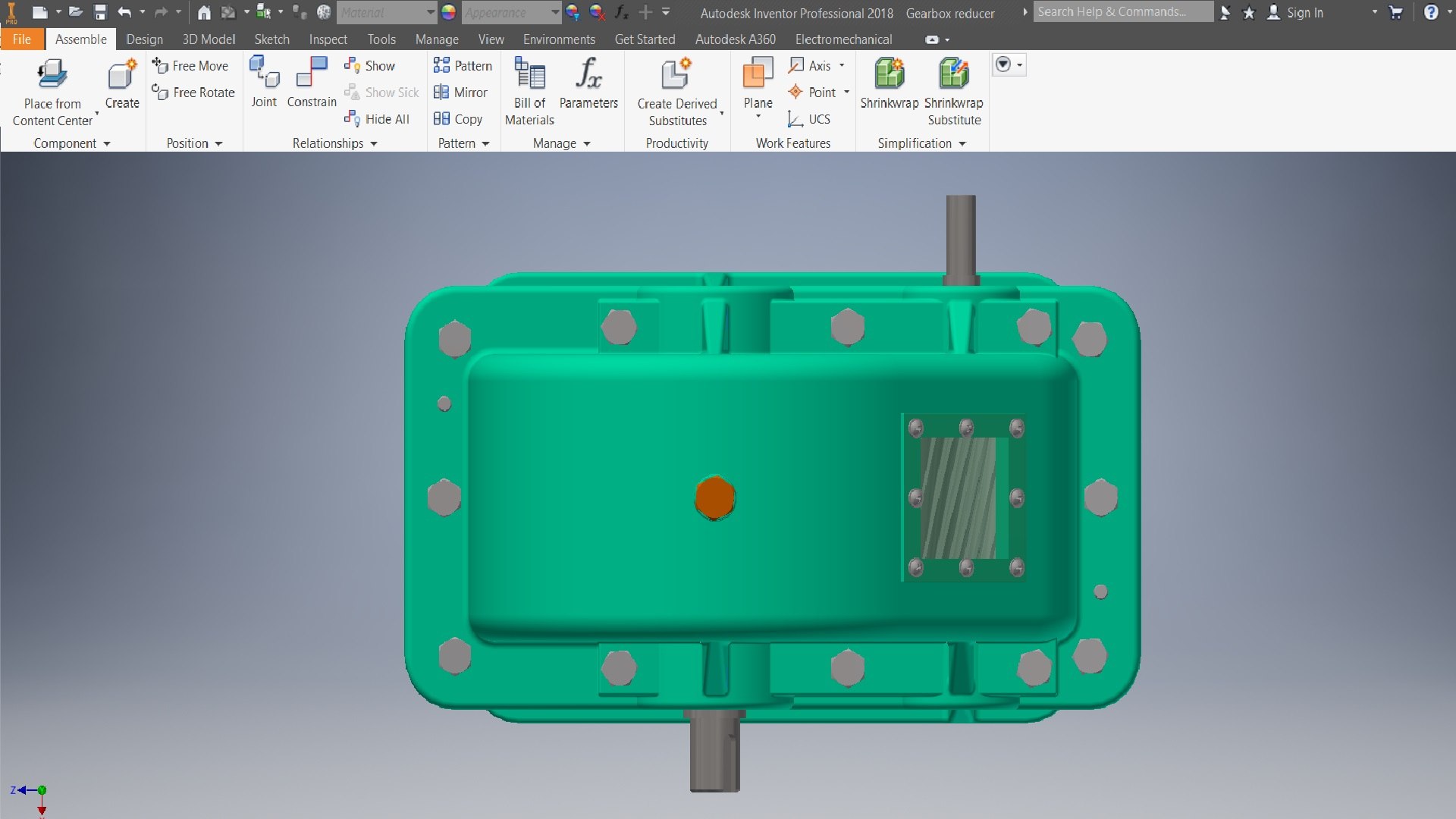1456x819 pixels.
Task: Activate the Constrain tool
Action: point(312,83)
